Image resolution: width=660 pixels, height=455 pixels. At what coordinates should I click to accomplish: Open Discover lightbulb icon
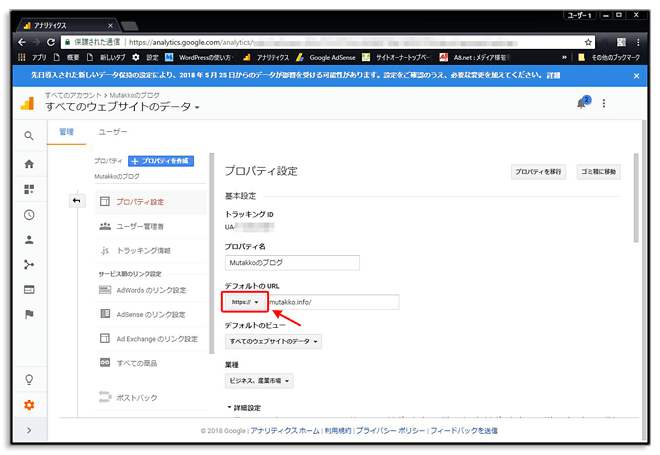[29, 380]
